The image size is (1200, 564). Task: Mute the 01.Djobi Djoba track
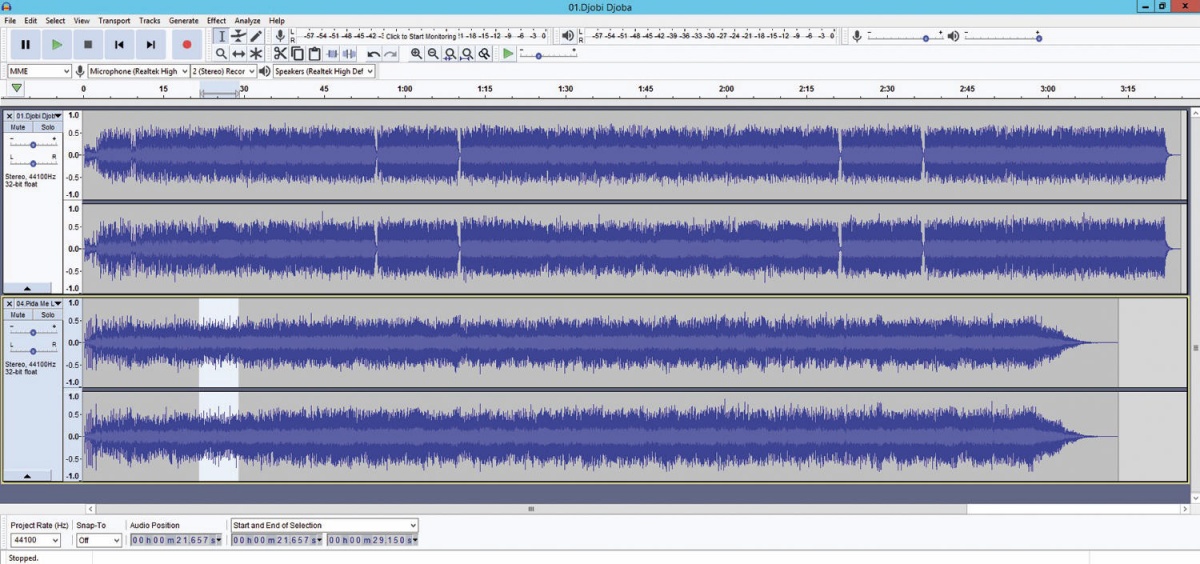[x=19, y=128]
